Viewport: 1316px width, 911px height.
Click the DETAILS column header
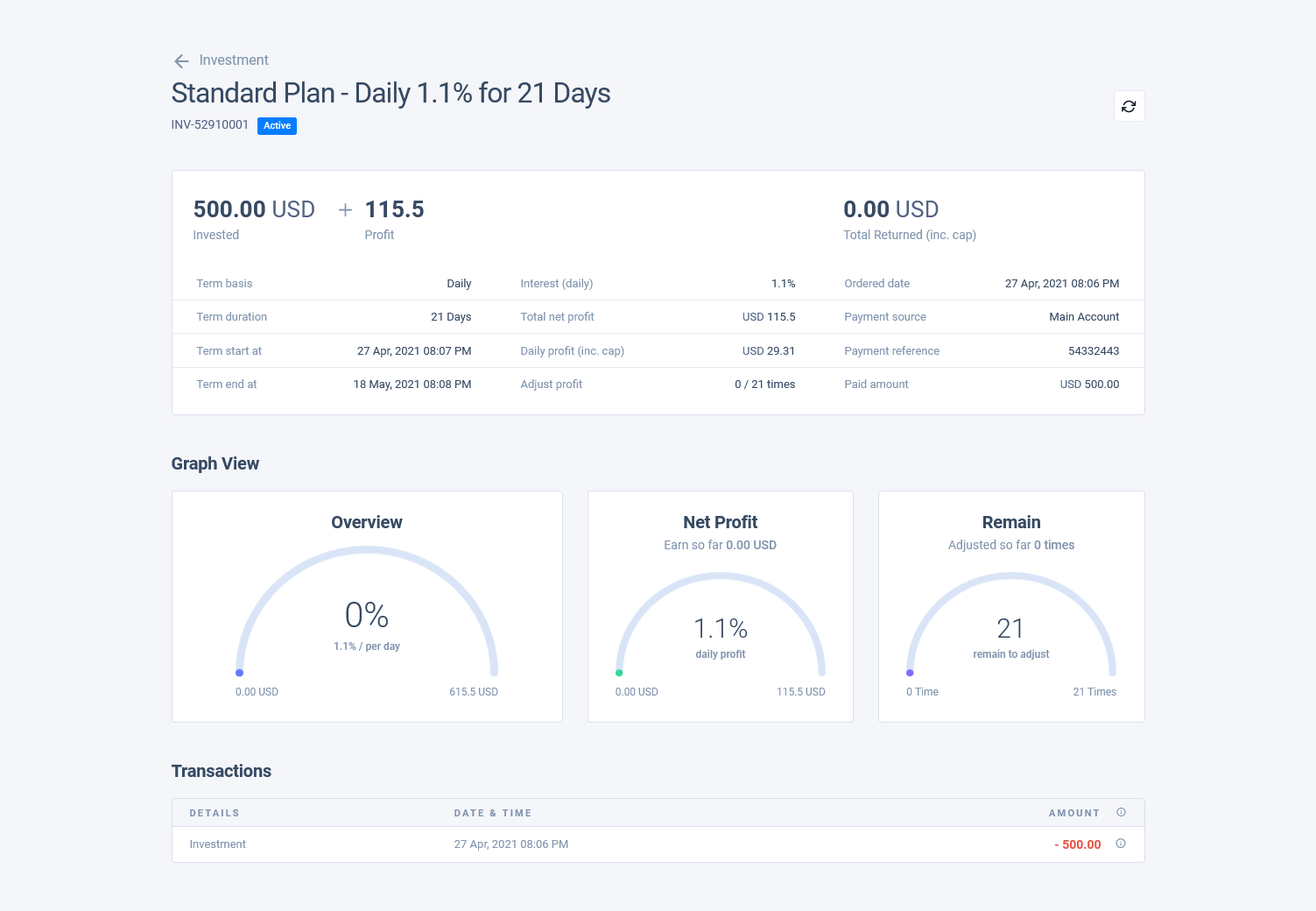tap(215, 813)
